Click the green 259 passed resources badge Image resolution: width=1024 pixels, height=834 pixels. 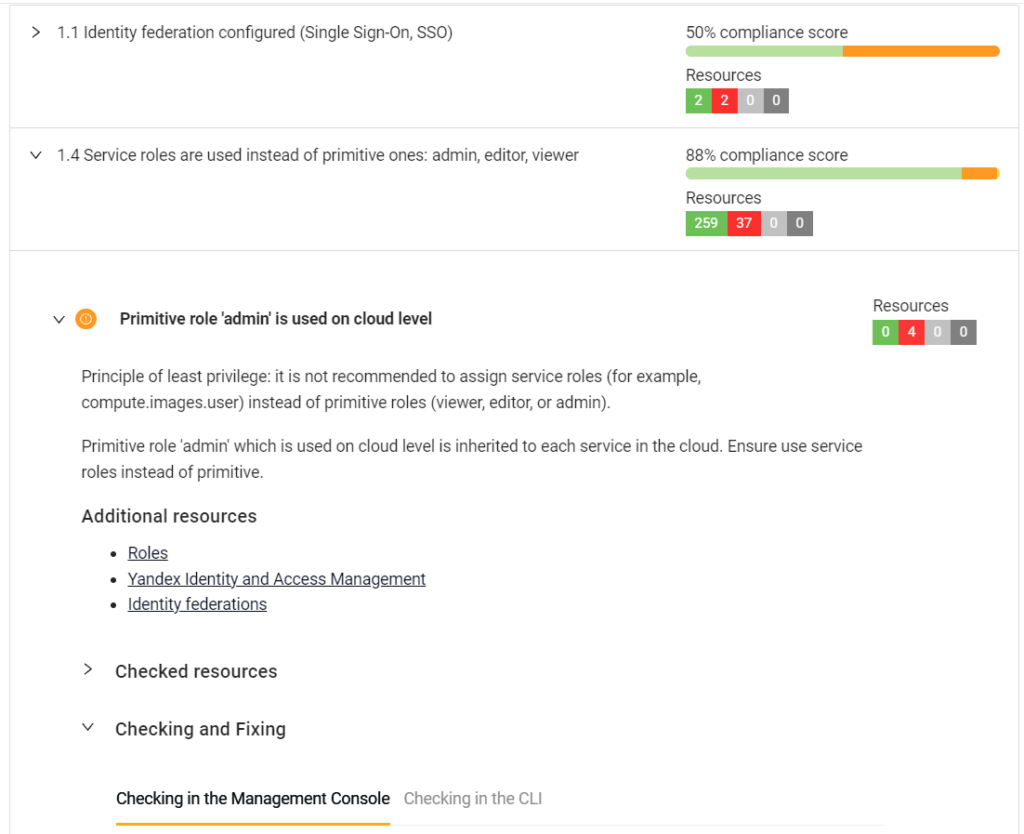(706, 223)
